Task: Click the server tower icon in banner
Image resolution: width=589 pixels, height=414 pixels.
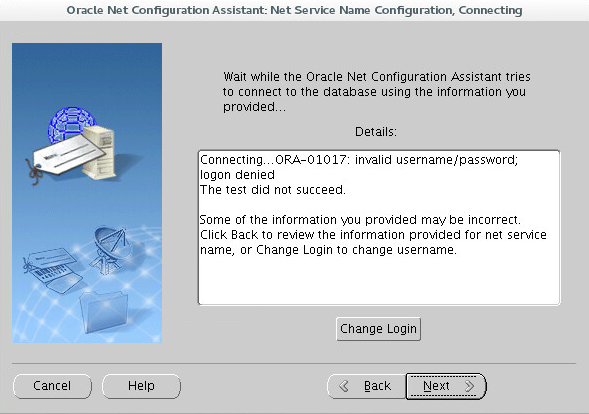Action: (98, 152)
